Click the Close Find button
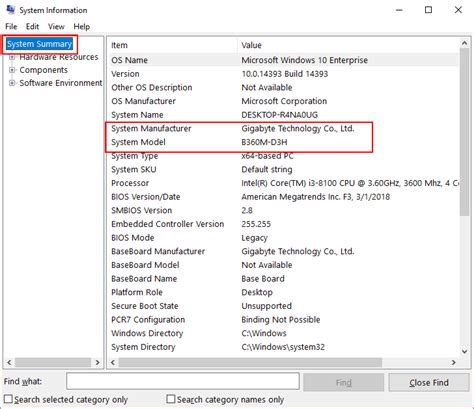 pos(429,382)
